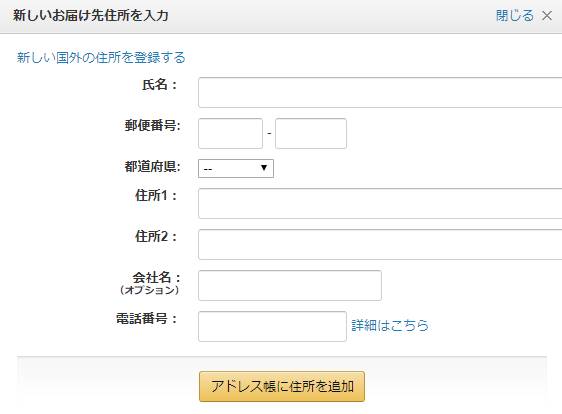Viewport: 562px width, 414px height.
Task: Click the 会社名 (オプション) label
Action: pos(151,283)
